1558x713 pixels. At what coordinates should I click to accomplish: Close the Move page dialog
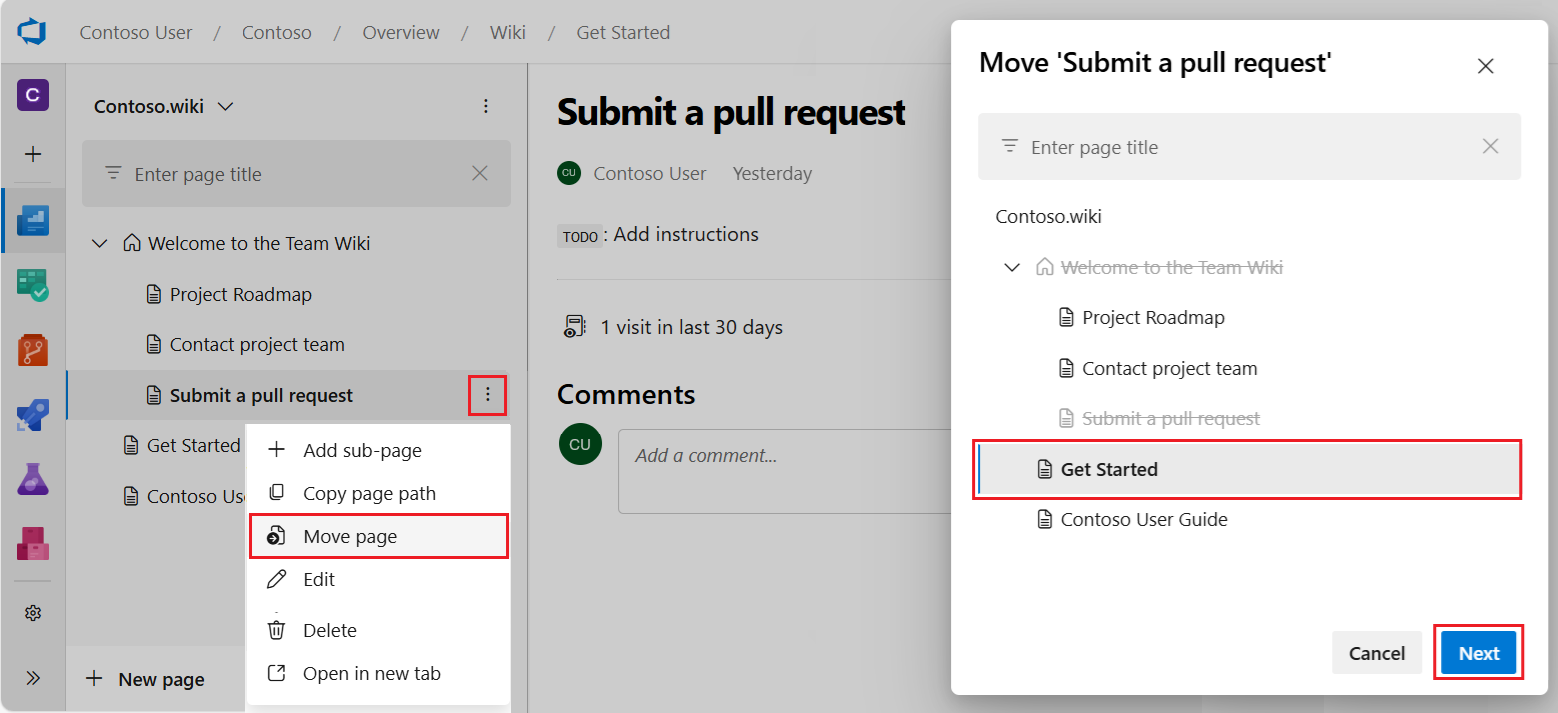(1486, 66)
